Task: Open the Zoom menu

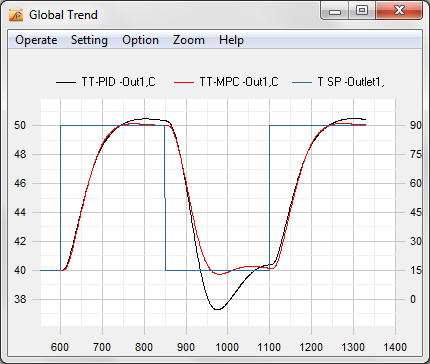Action: coord(189,40)
